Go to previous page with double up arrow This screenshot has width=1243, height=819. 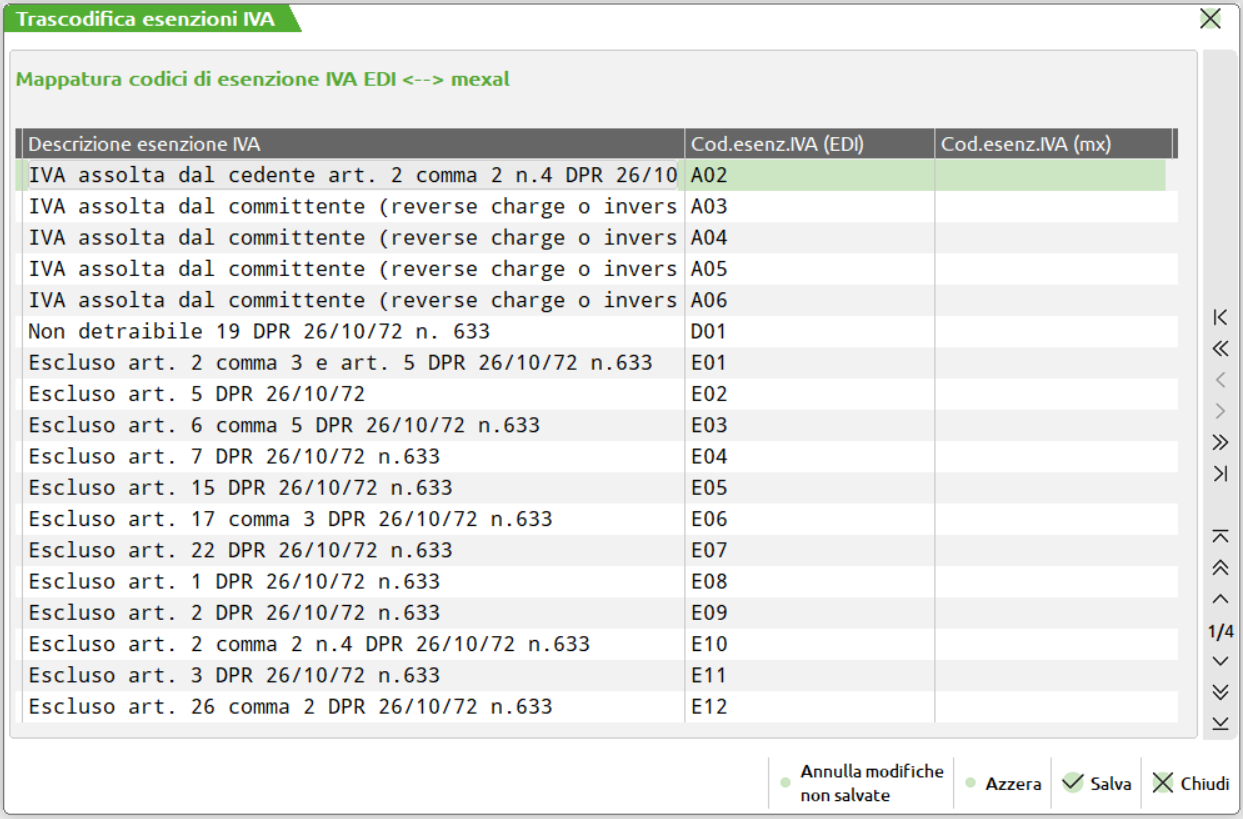click(x=1219, y=568)
